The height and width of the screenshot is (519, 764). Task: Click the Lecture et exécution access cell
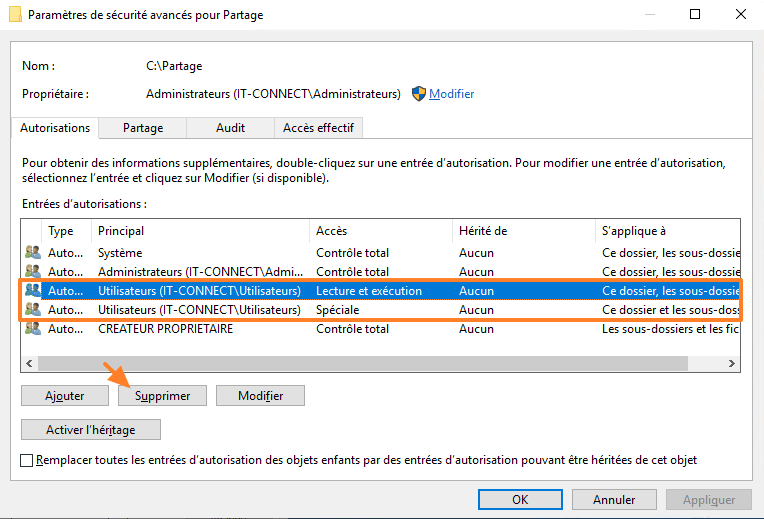pyautogui.click(x=369, y=290)
